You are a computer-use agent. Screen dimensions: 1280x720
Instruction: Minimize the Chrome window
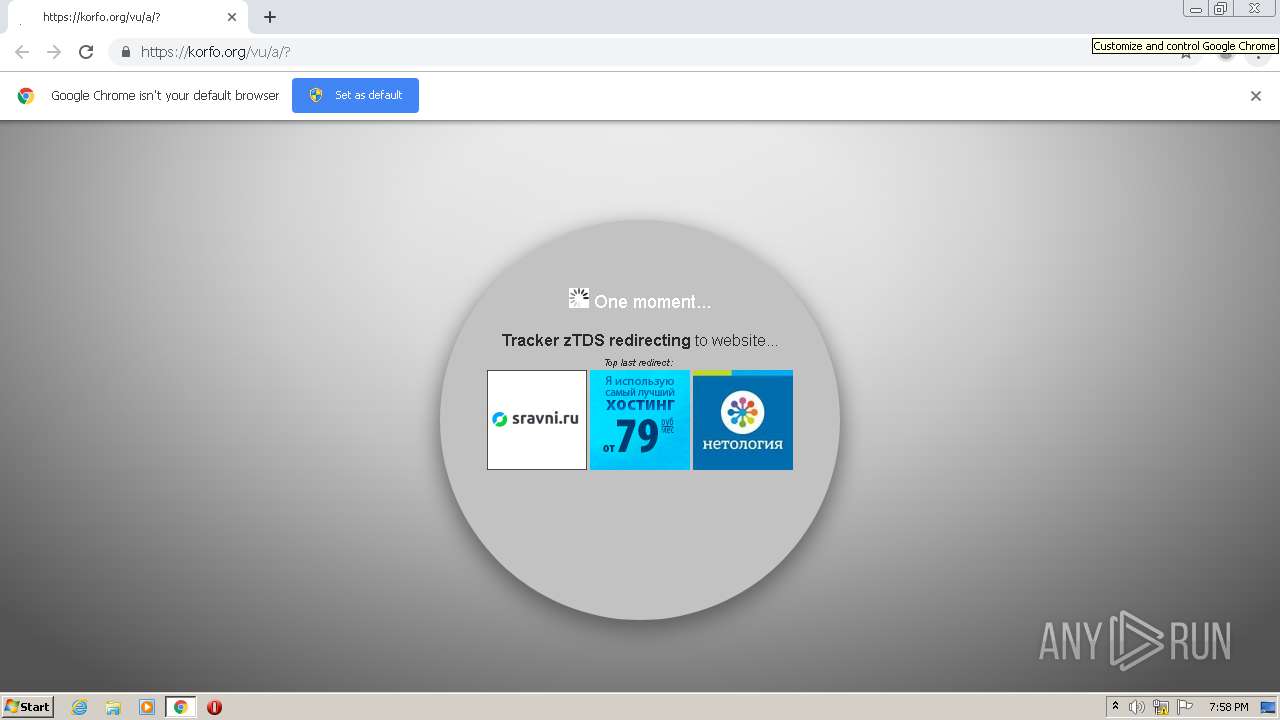(1196, 9)
